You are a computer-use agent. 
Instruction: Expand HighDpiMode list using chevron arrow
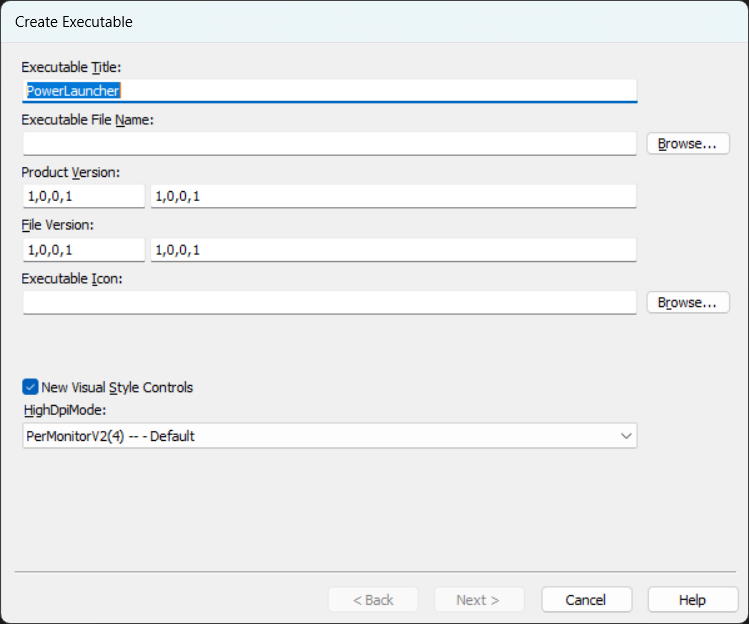[626, 436]
